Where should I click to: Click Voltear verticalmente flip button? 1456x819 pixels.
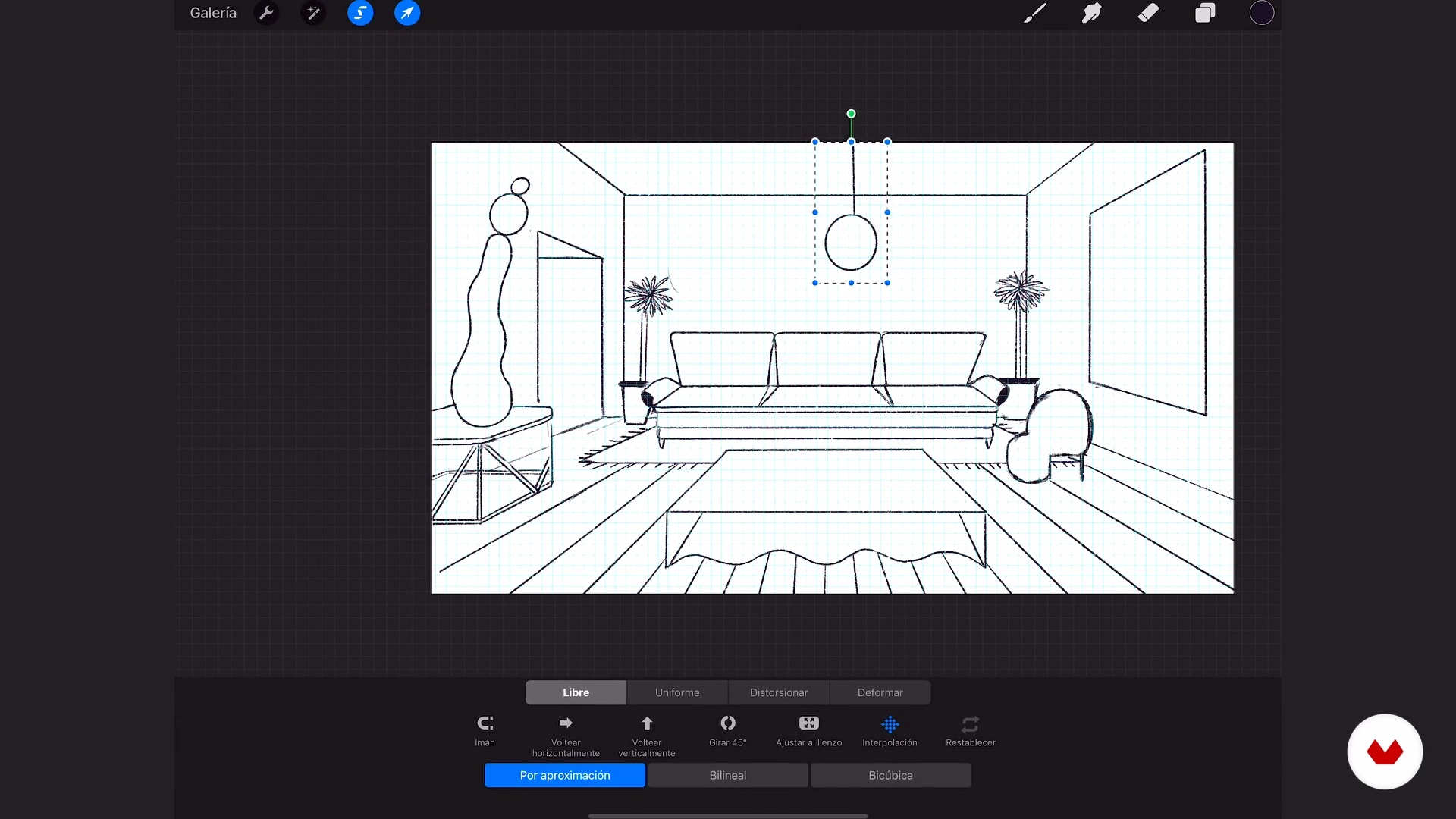pos(647,736)
